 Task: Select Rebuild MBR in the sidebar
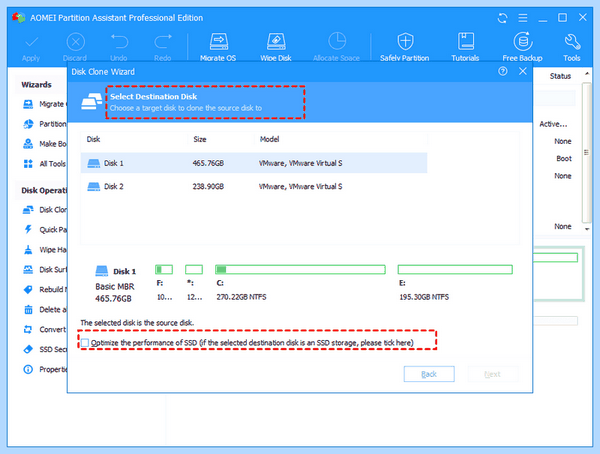(44, 289)
